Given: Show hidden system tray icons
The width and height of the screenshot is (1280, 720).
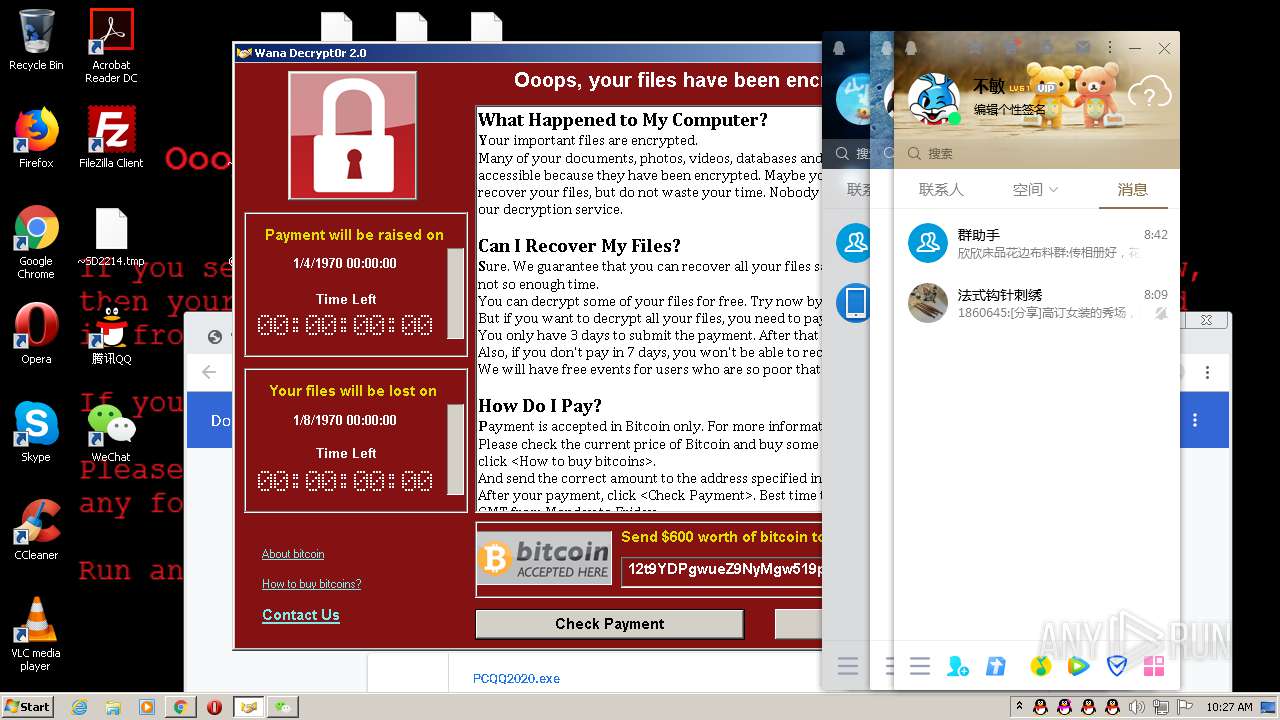Looking at the screenshot, I should pos(1019,707).
